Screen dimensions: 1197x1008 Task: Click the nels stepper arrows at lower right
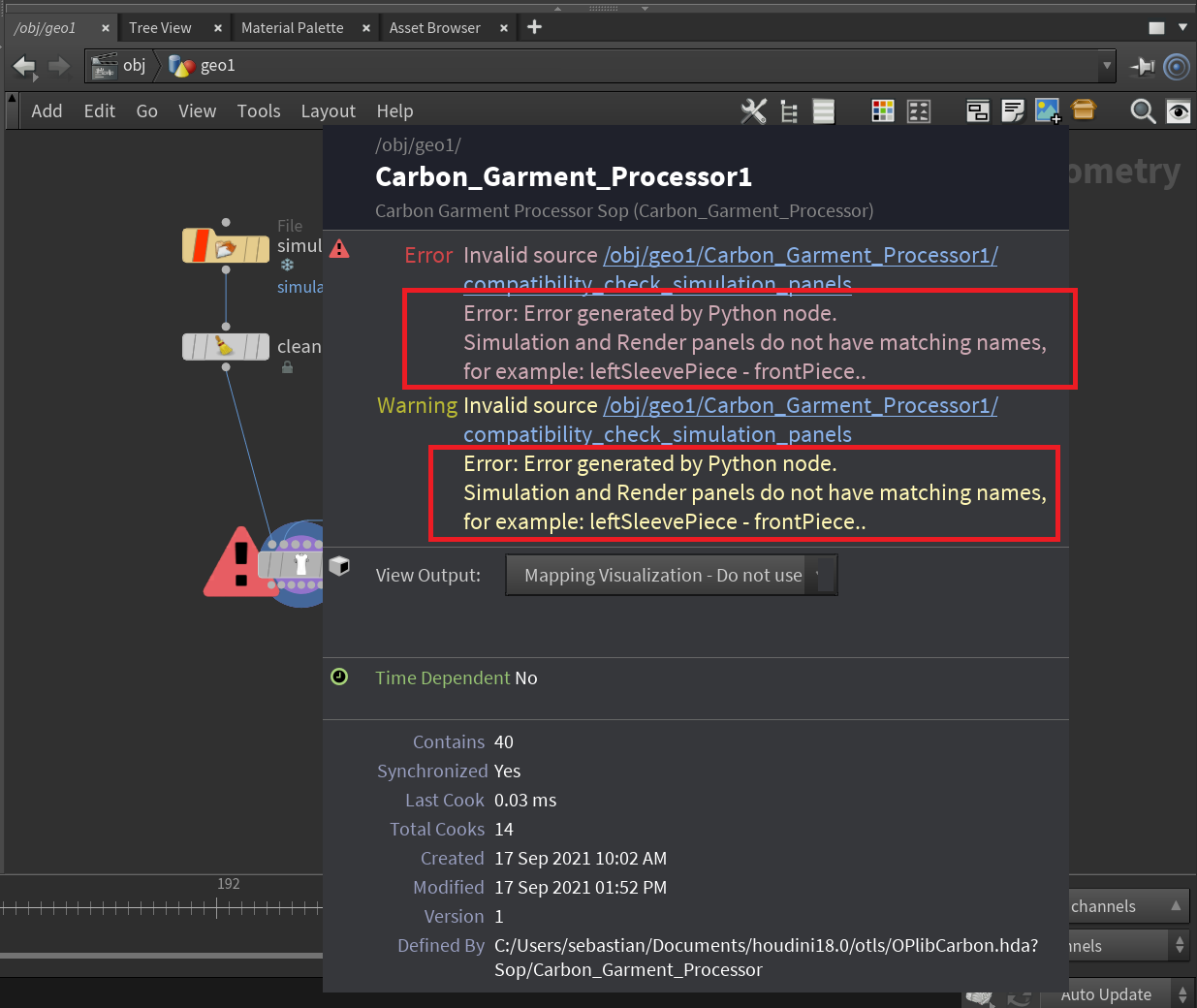(x=1180, y=945)
